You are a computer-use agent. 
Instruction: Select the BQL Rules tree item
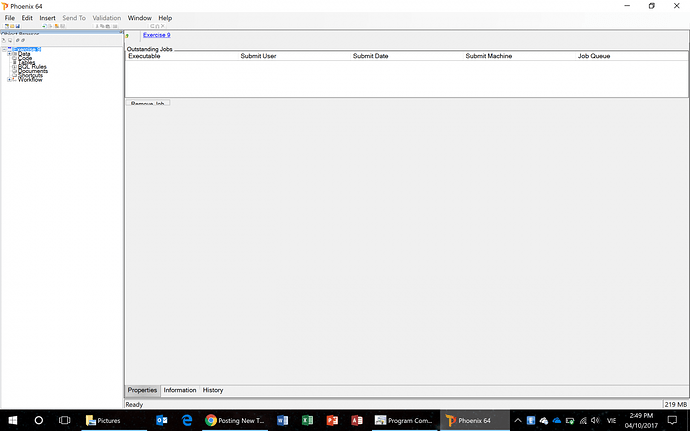[x=32, y=67]
